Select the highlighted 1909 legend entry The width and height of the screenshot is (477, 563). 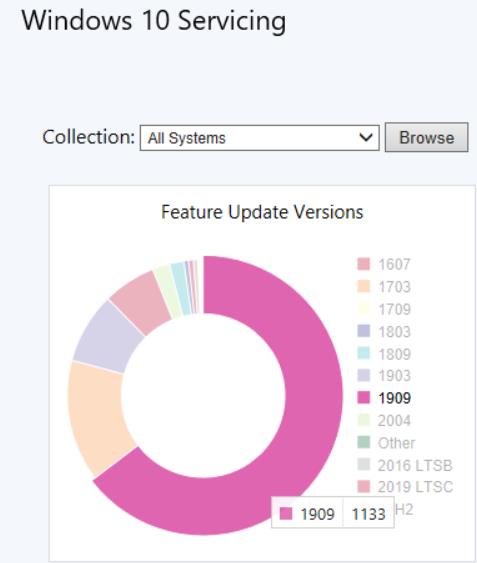pos(384,398)
